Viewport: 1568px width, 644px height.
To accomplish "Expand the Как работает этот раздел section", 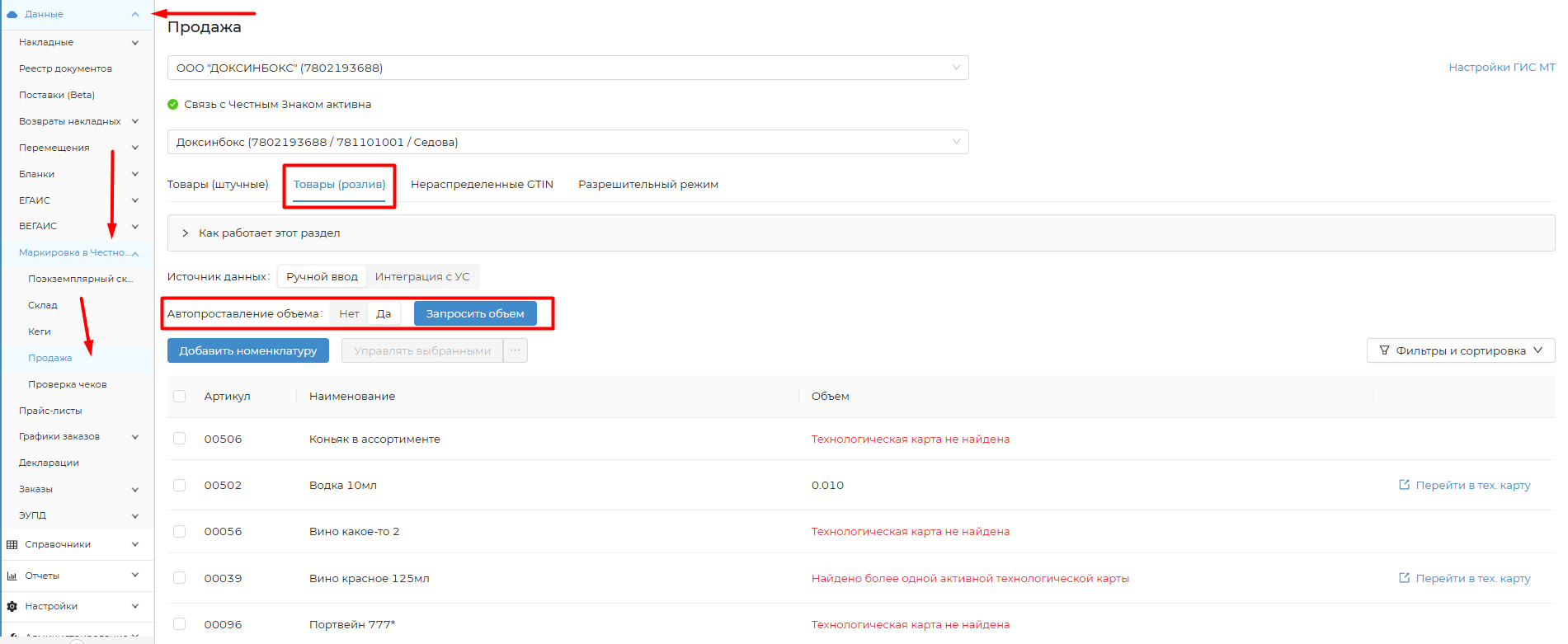I will coord(186,233).
